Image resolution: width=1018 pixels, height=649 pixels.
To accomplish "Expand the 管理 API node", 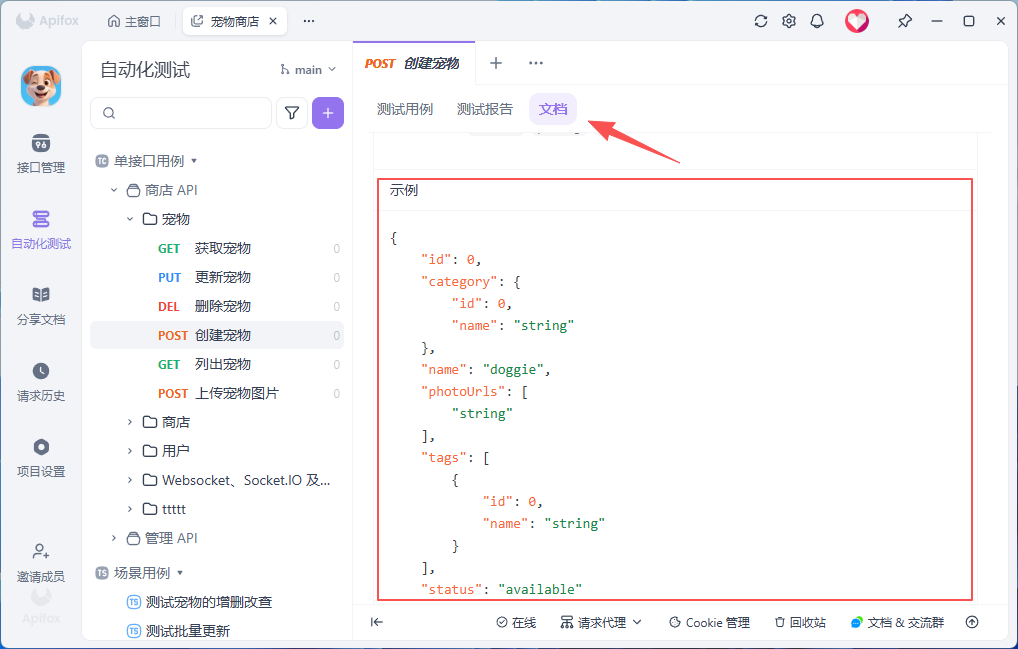I will click(114, 538).
